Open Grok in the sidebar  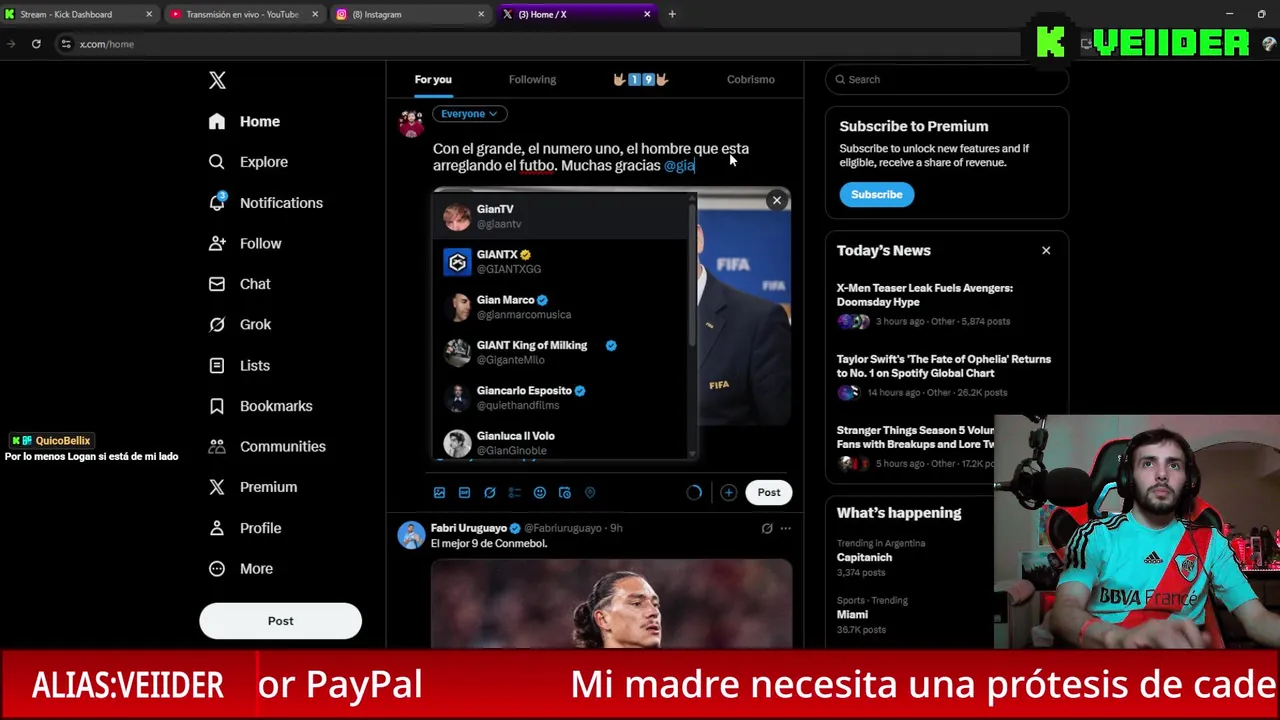241,324
